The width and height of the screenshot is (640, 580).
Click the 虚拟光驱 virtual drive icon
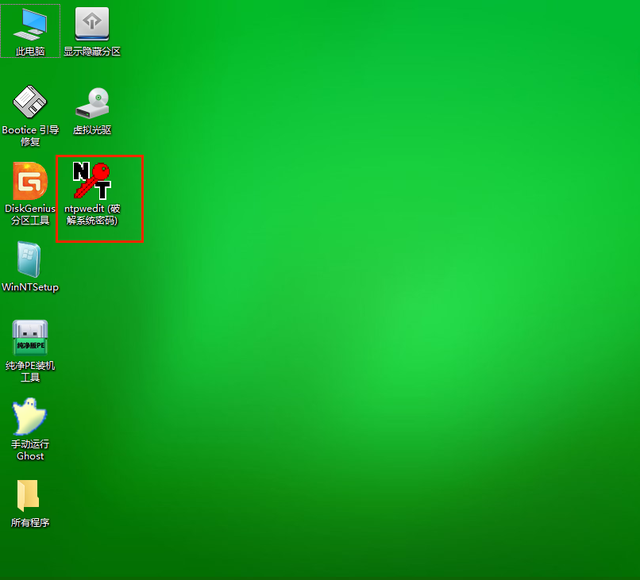coord(92,102)
